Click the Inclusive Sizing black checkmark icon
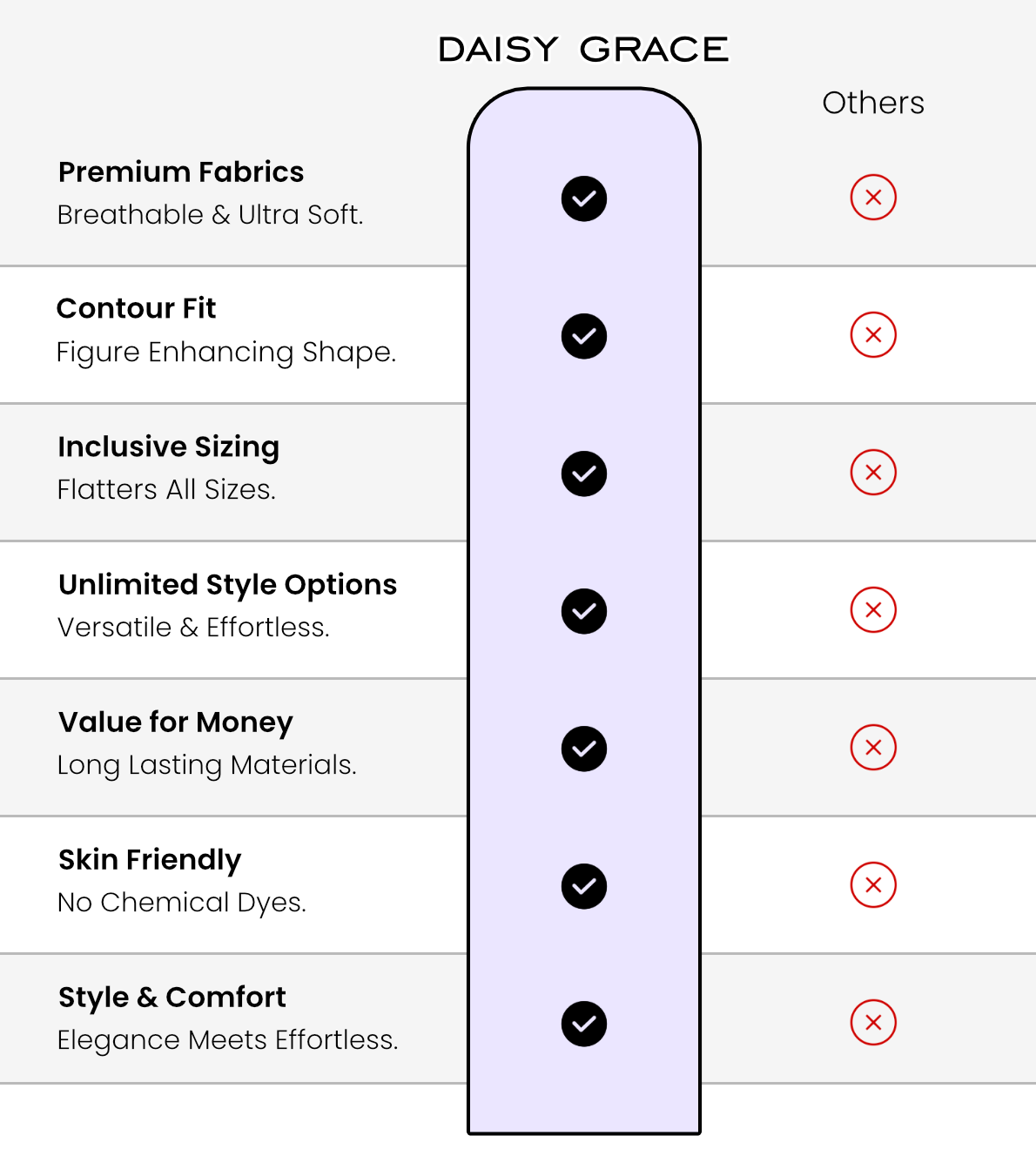The height and width of the screenshot is (1149, 1036). [x=584, y=474]
